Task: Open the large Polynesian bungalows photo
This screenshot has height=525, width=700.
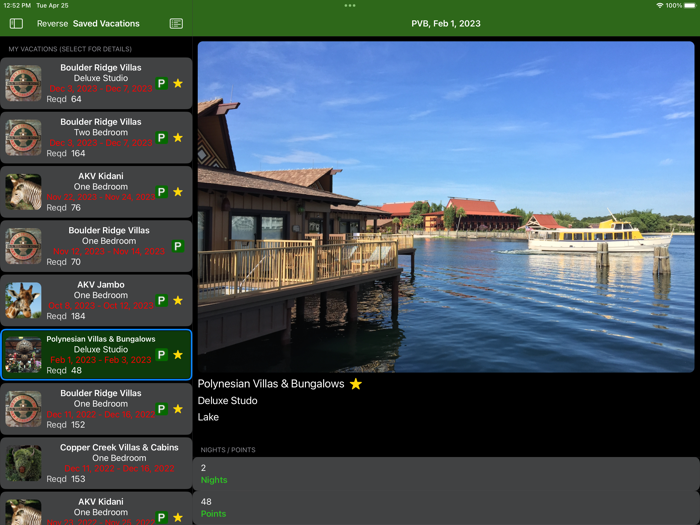Action: 446,207
